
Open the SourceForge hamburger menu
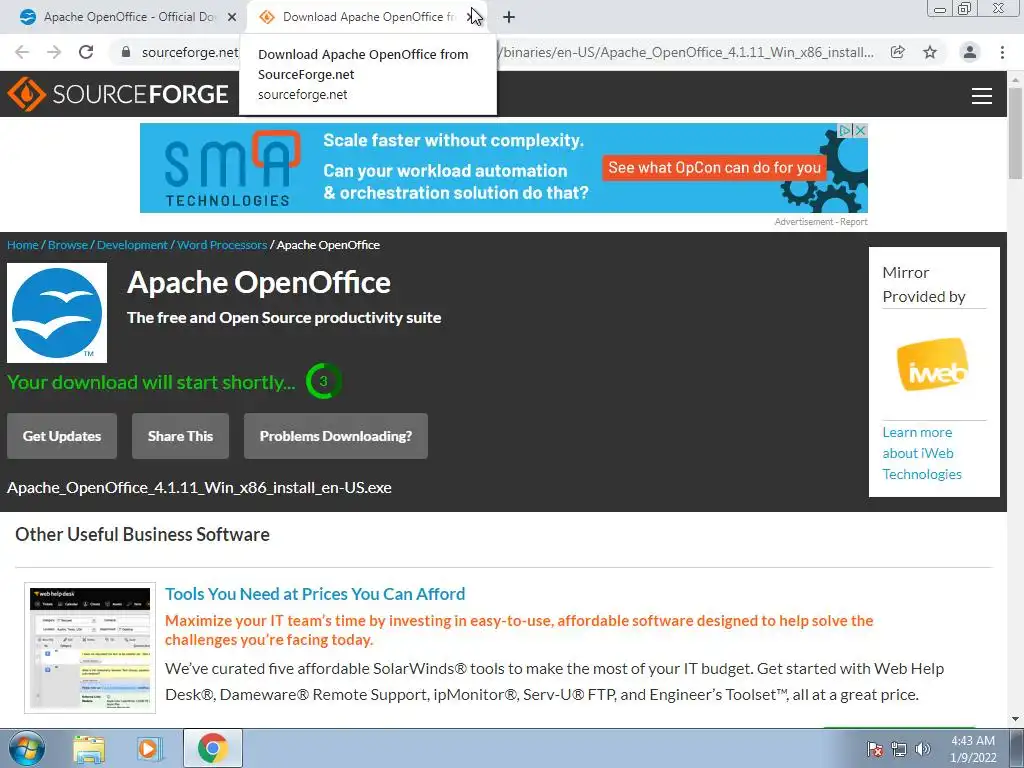pos(982,95)
